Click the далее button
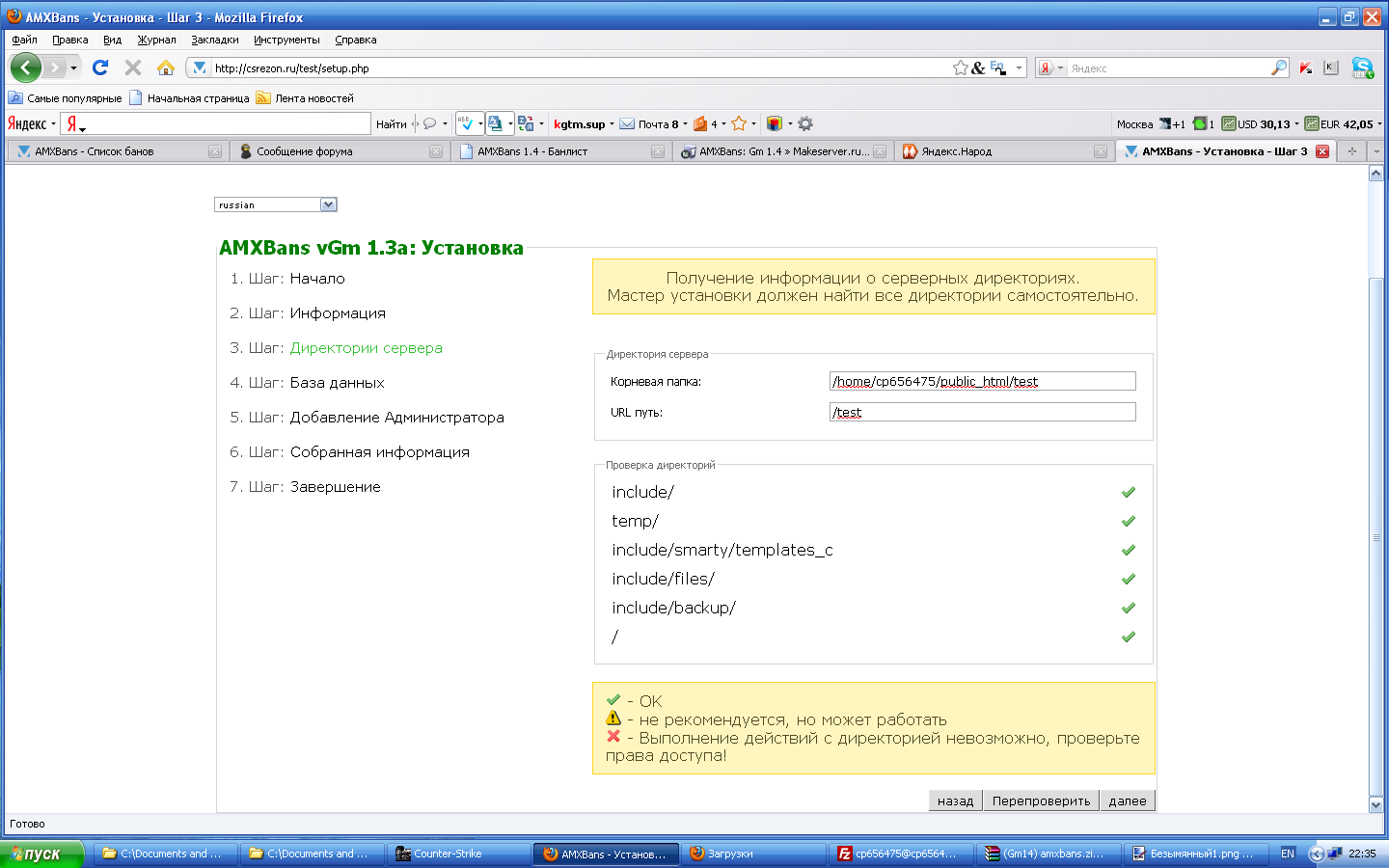The image size is (1389, 868). [1128, 800]
